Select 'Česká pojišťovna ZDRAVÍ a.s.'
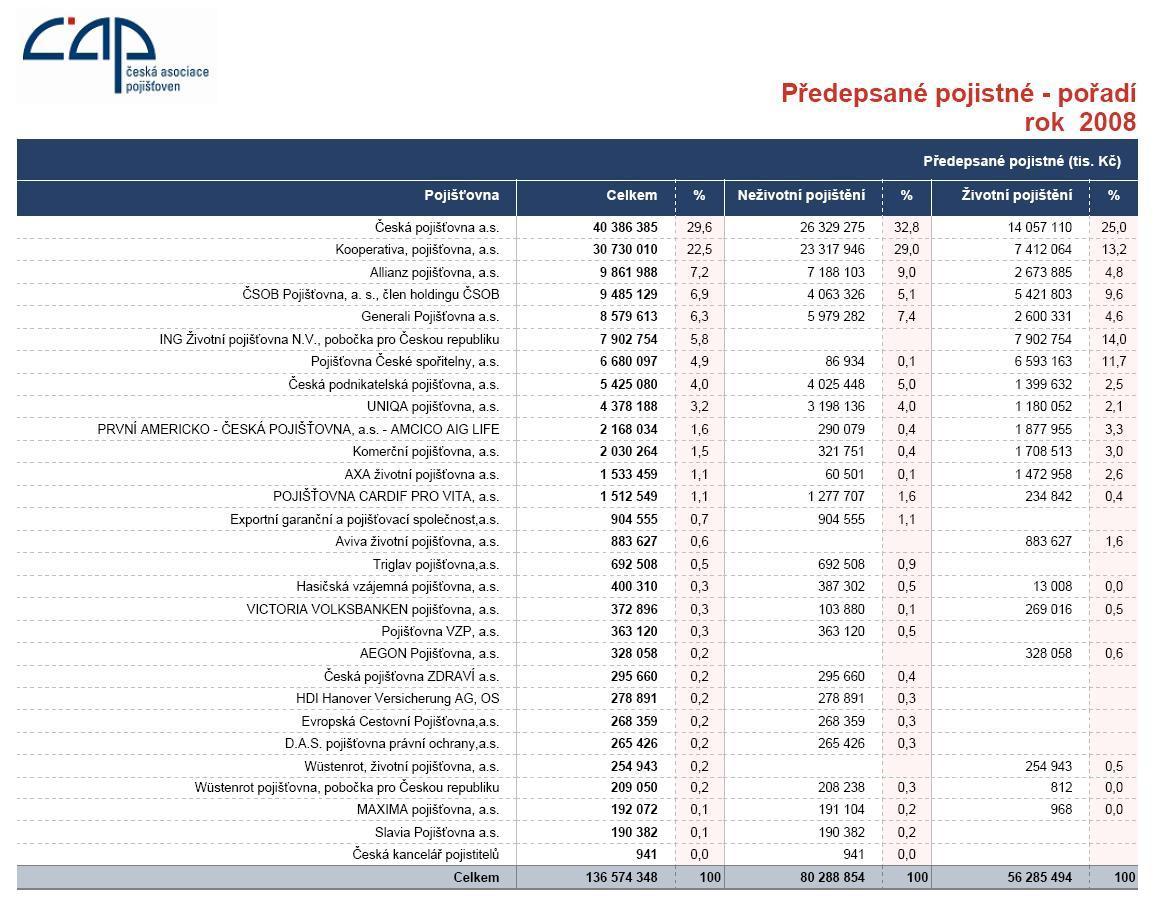The height and width of the screenshot is (901, 1162). 411,676
